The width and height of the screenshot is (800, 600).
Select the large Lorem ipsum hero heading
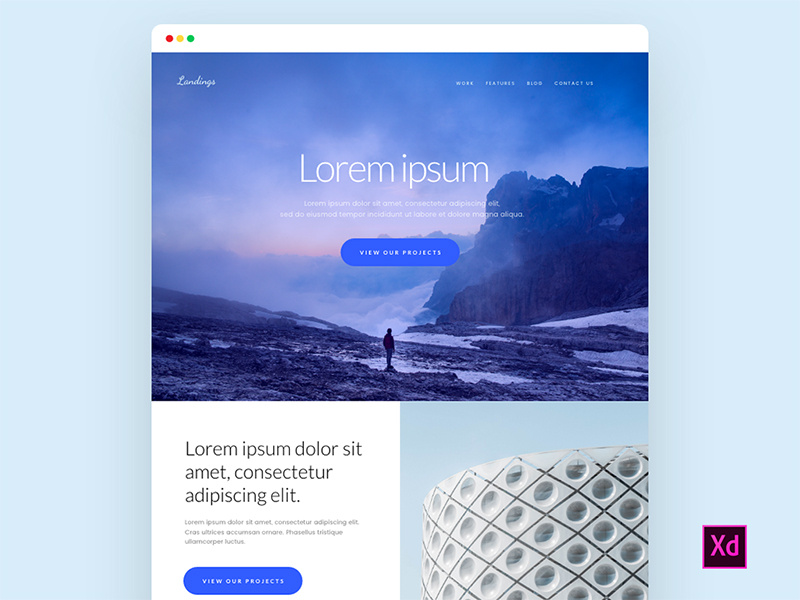(x=394, y=169)
